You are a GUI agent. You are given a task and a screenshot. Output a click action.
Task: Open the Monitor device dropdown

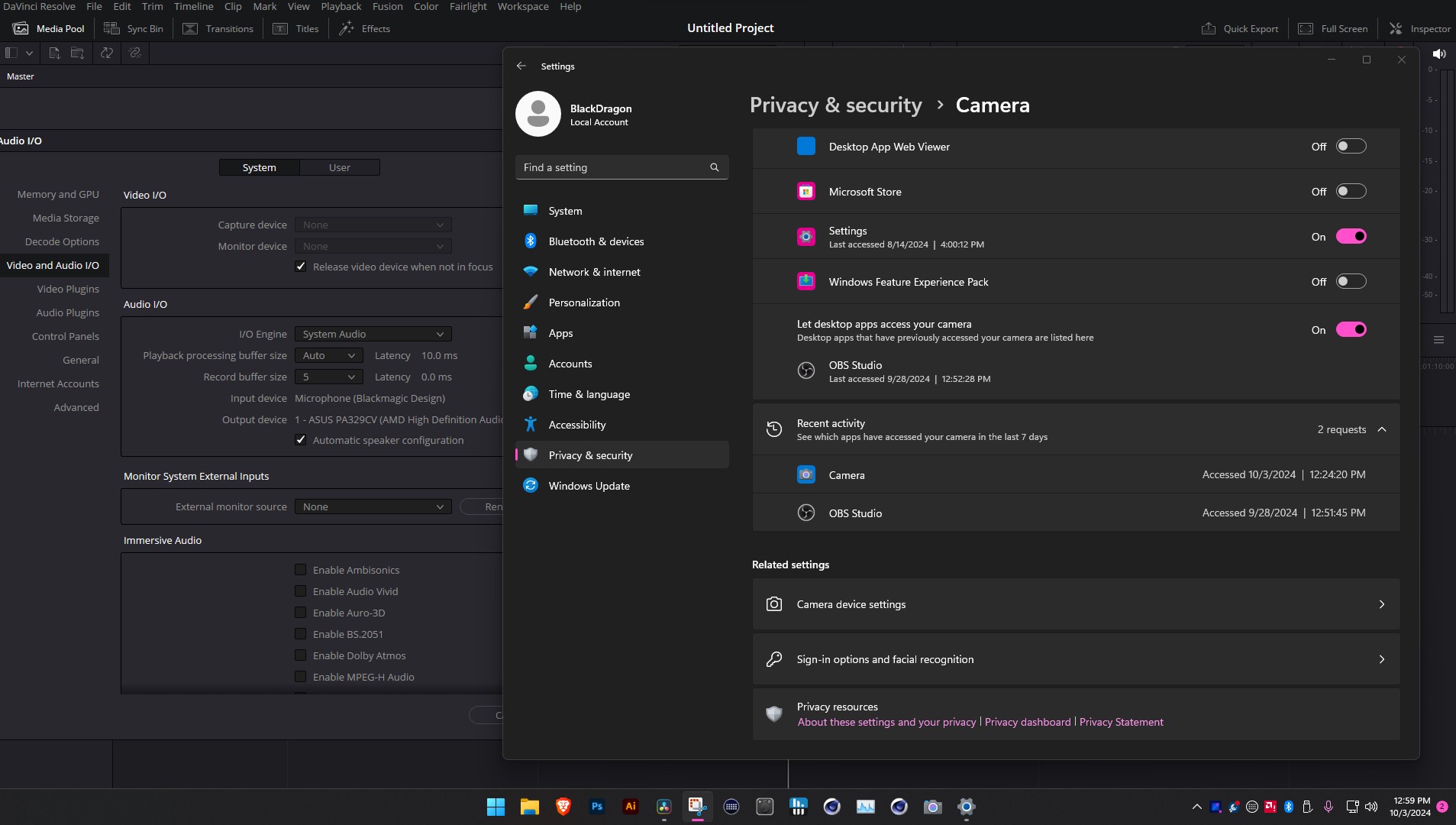373,246
